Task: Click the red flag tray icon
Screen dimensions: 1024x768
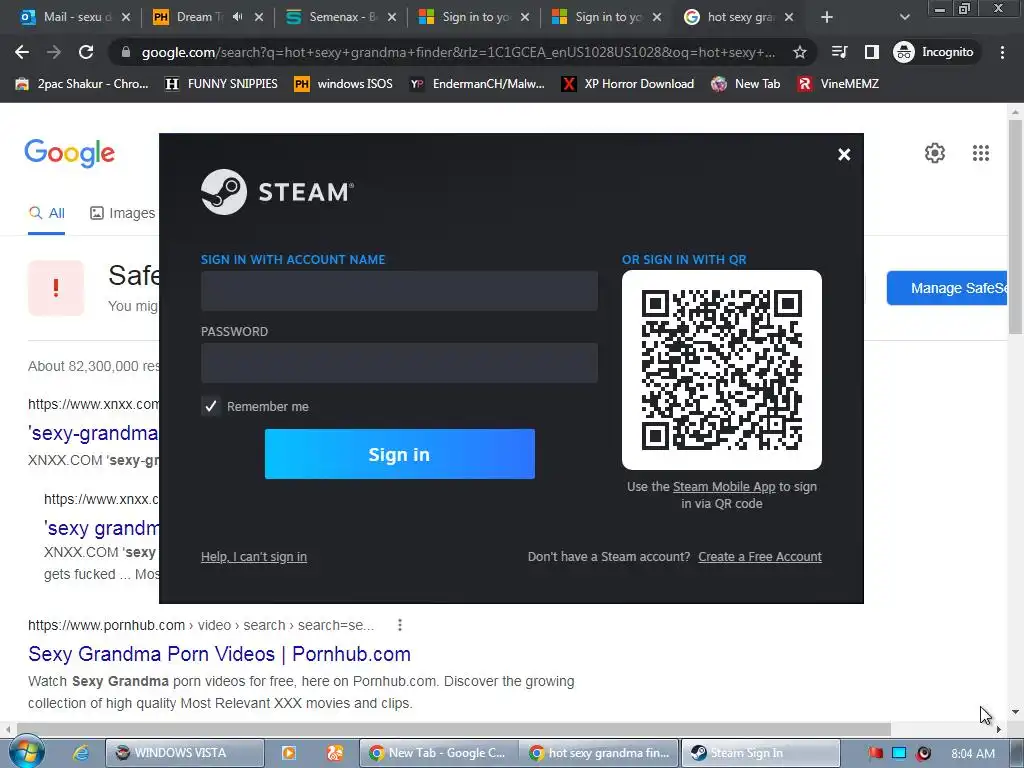Action: pyautogui.click(x=875, y=753)
